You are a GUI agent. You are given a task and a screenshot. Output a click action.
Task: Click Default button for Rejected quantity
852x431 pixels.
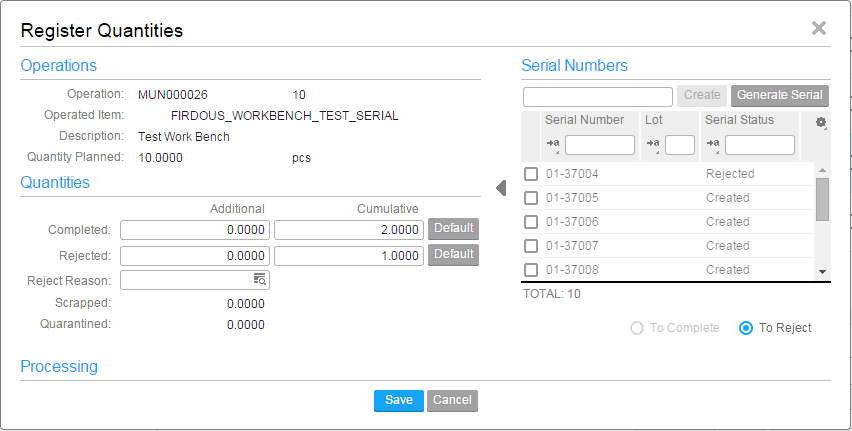[453, 254]
